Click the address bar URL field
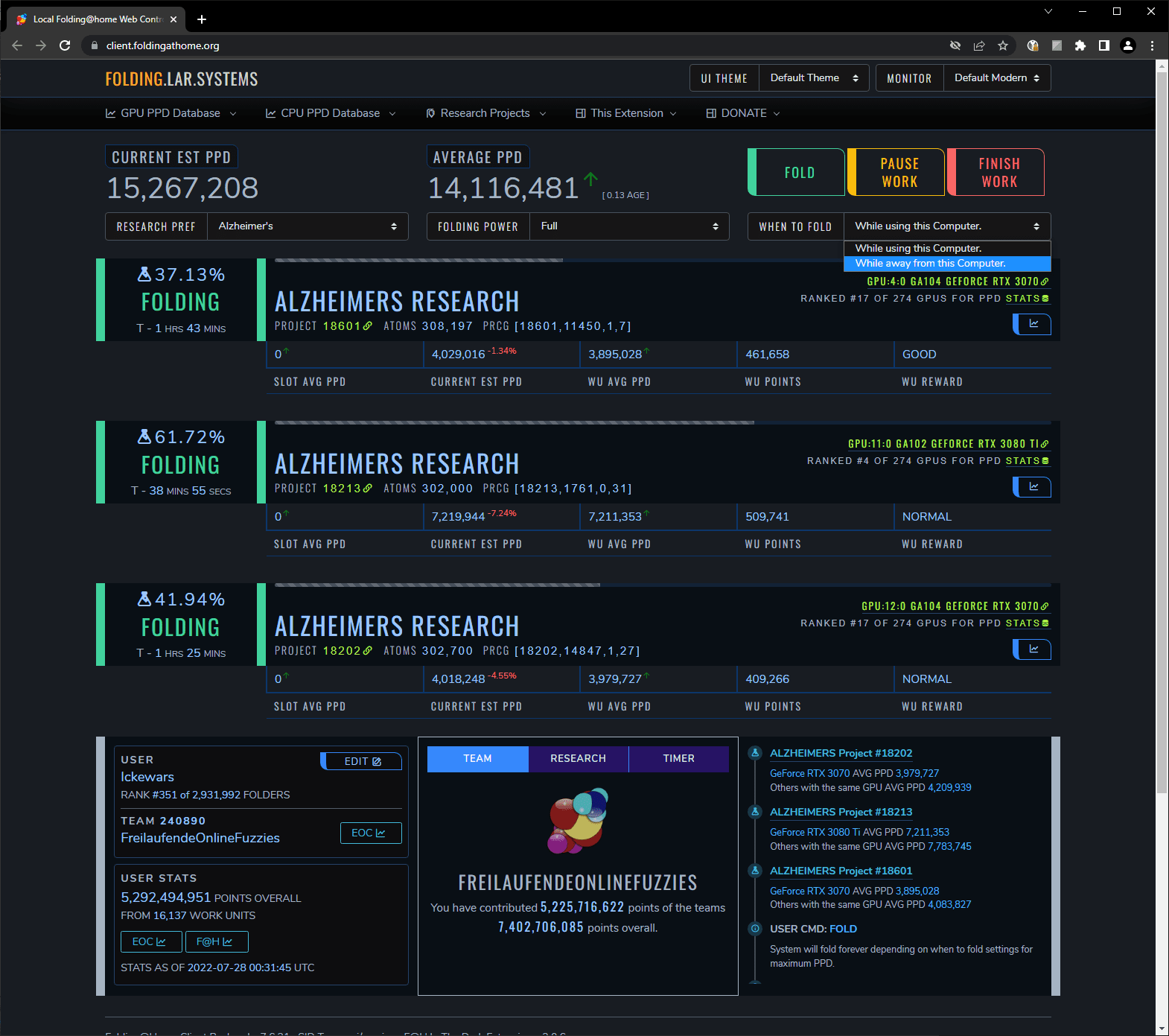1169x1036 pixels. point(521,45)
